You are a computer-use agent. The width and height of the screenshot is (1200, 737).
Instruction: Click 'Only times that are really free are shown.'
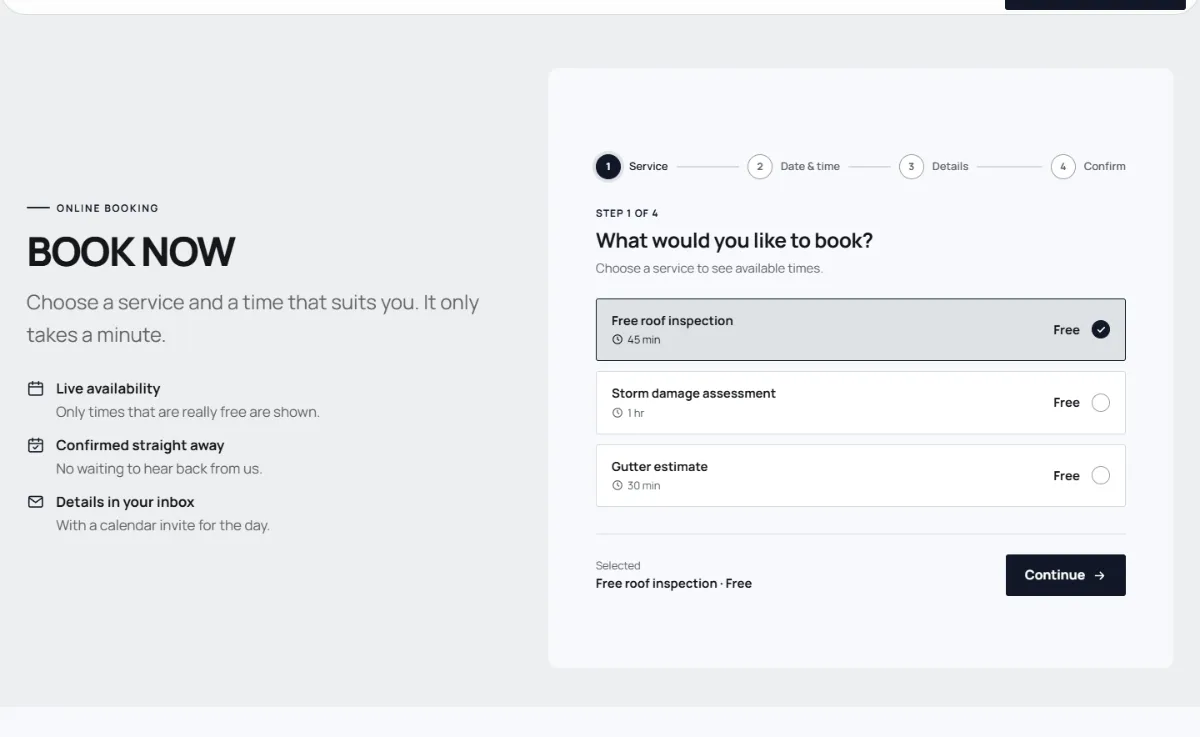(x=188, y=412)
